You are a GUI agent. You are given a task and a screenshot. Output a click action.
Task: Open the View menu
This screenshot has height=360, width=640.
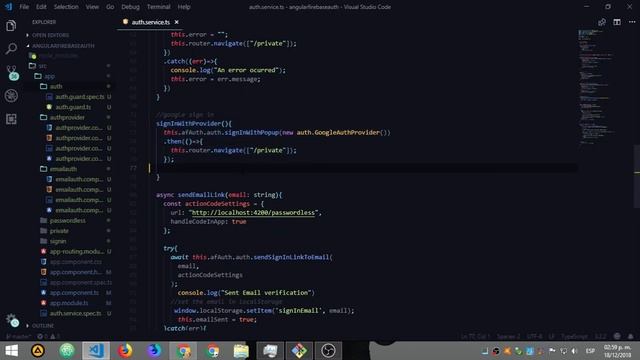pyautogui.click(x=92, y=7)
